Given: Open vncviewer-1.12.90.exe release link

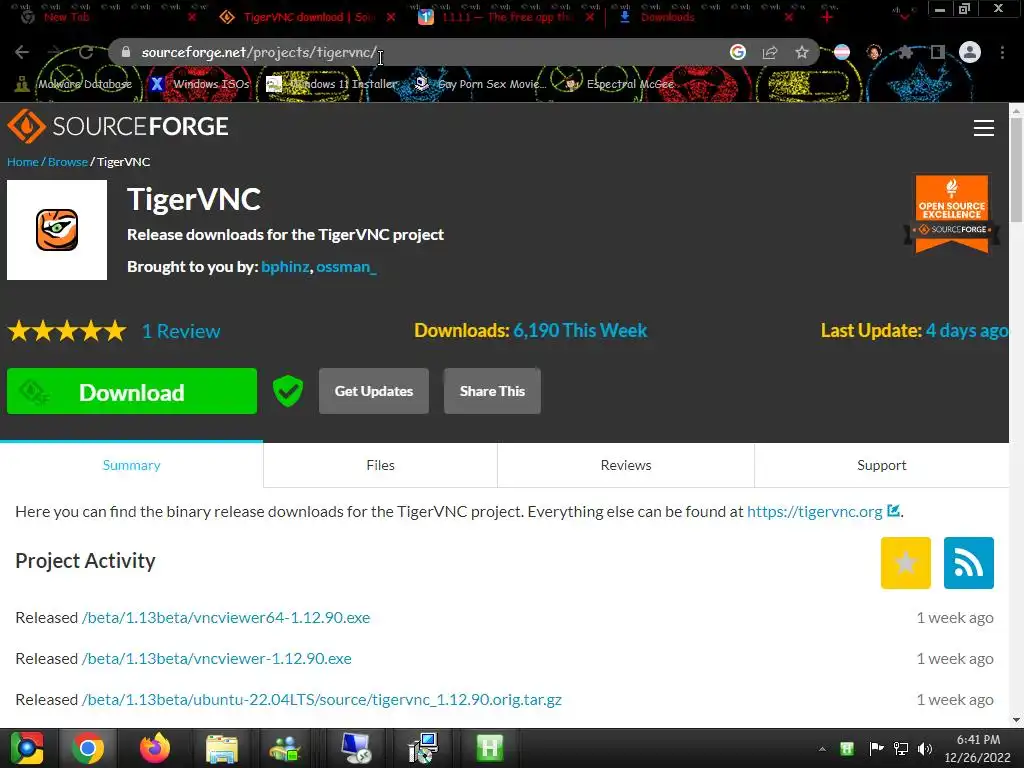Looking at the screenshot, I should (x=217, y=658).
